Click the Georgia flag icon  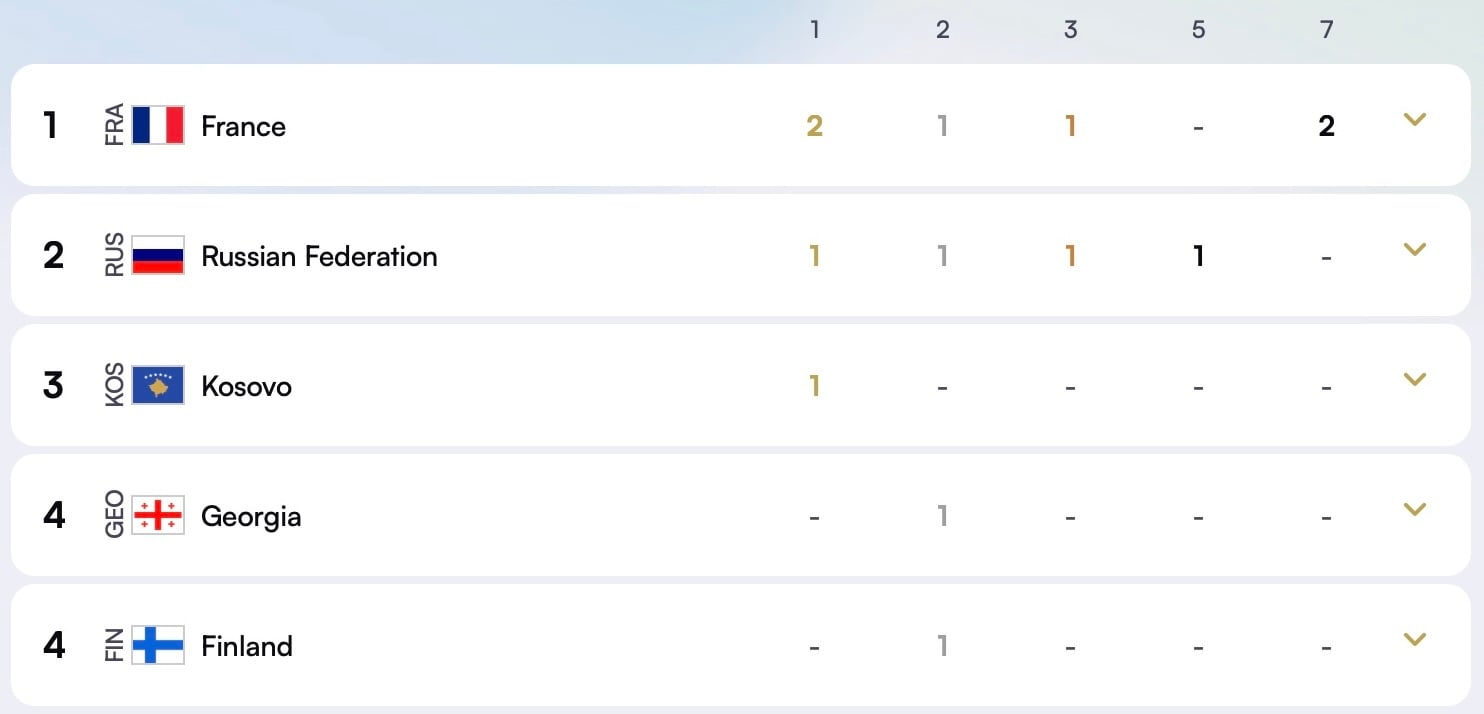click(x=158, y=516)
